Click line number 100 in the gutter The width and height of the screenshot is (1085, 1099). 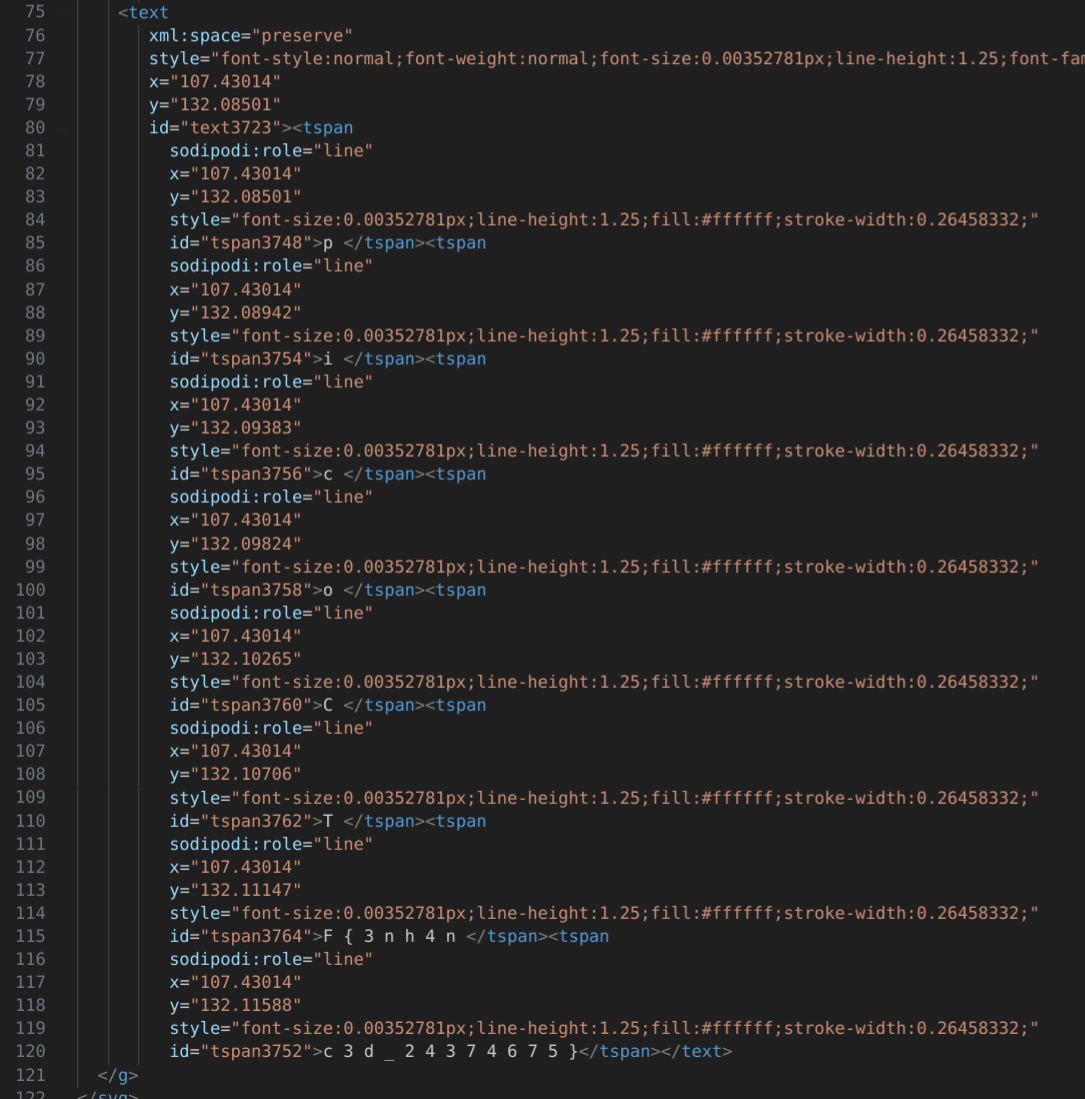[x=31, y=590]
